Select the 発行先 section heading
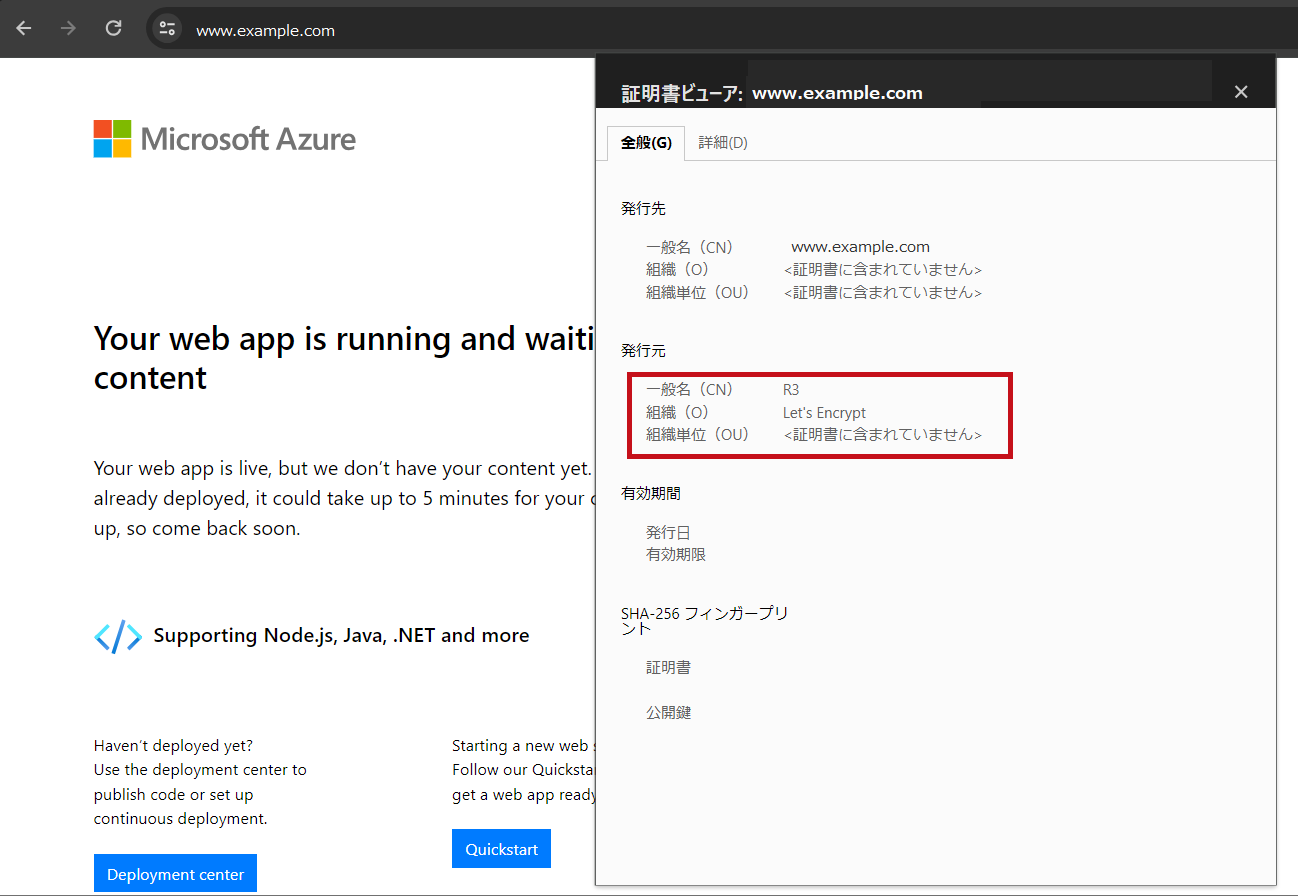Viewport: 1298px width, 896px height. click(x=643, y=208)
